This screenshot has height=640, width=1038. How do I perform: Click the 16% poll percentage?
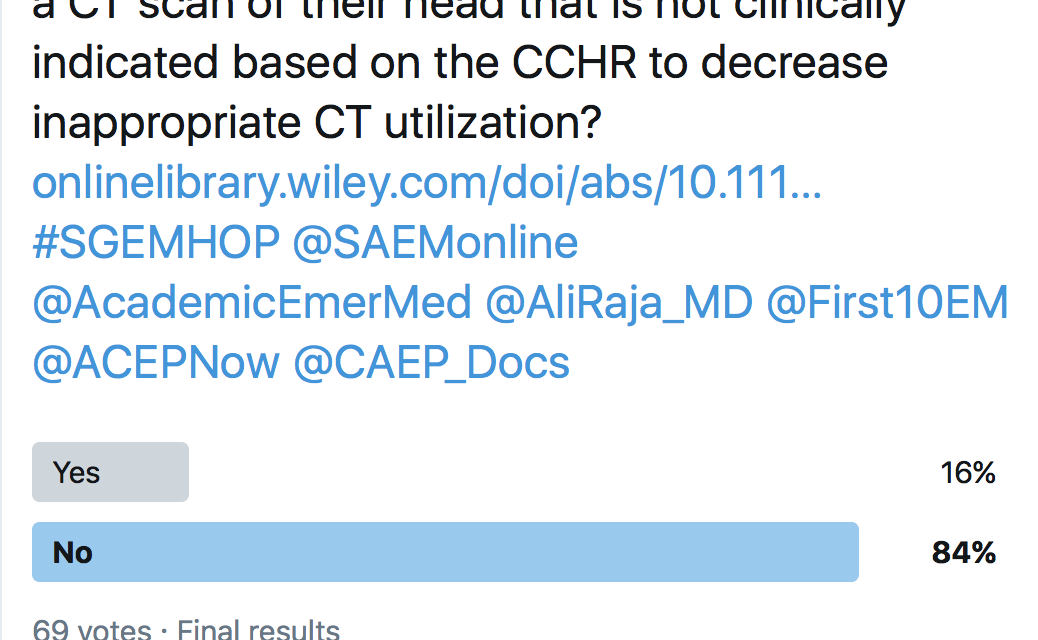click(968, 473)
